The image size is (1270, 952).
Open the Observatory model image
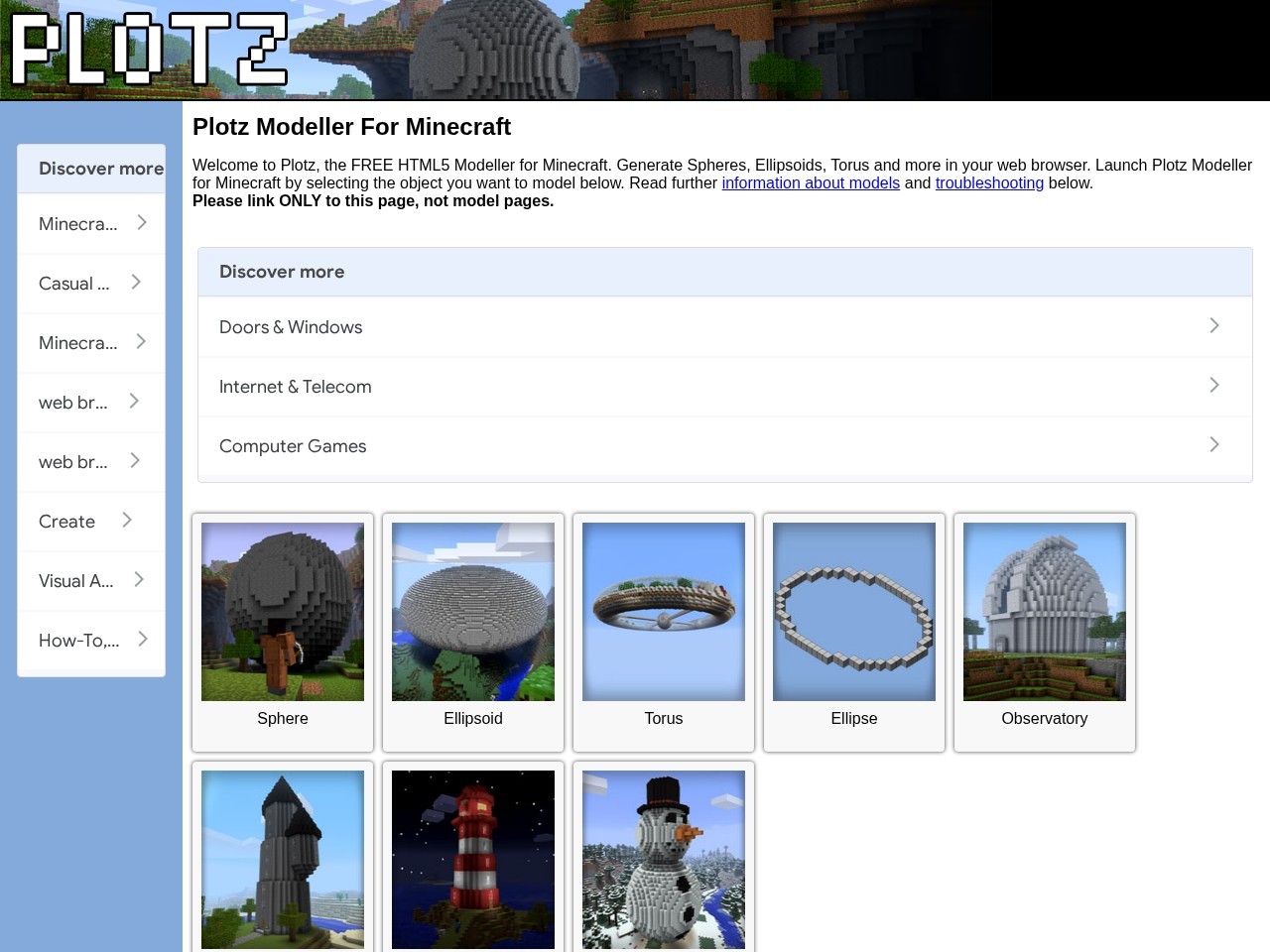click(1045, 612)
